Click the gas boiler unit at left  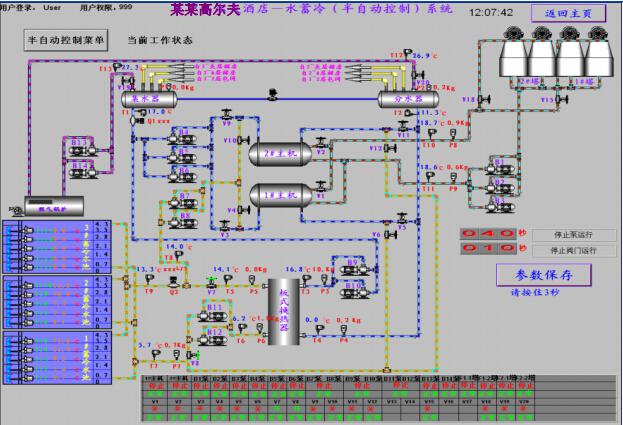point(54,206)
